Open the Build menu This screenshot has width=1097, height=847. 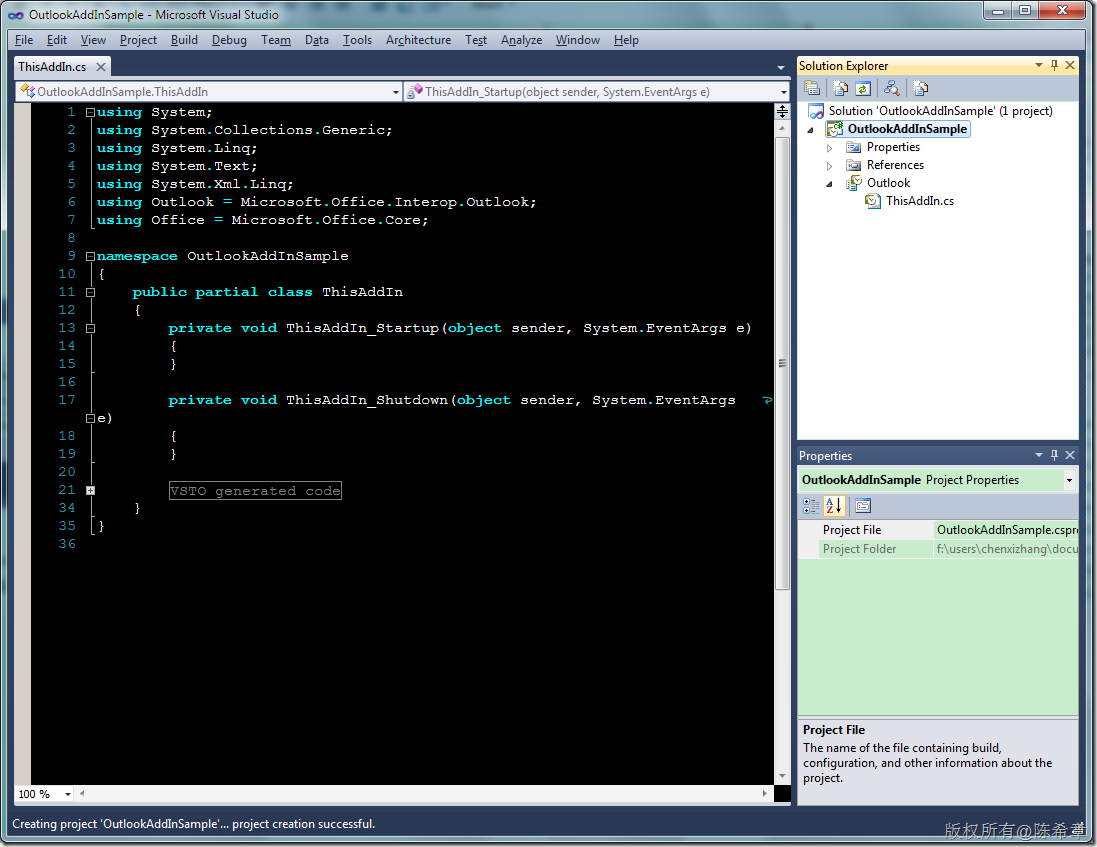click(x=184, y=40)
